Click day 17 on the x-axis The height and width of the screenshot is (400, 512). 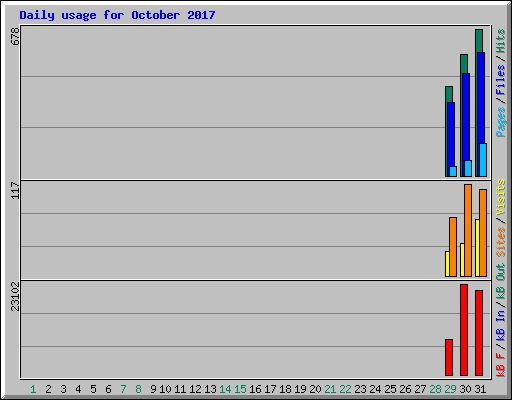270,389
